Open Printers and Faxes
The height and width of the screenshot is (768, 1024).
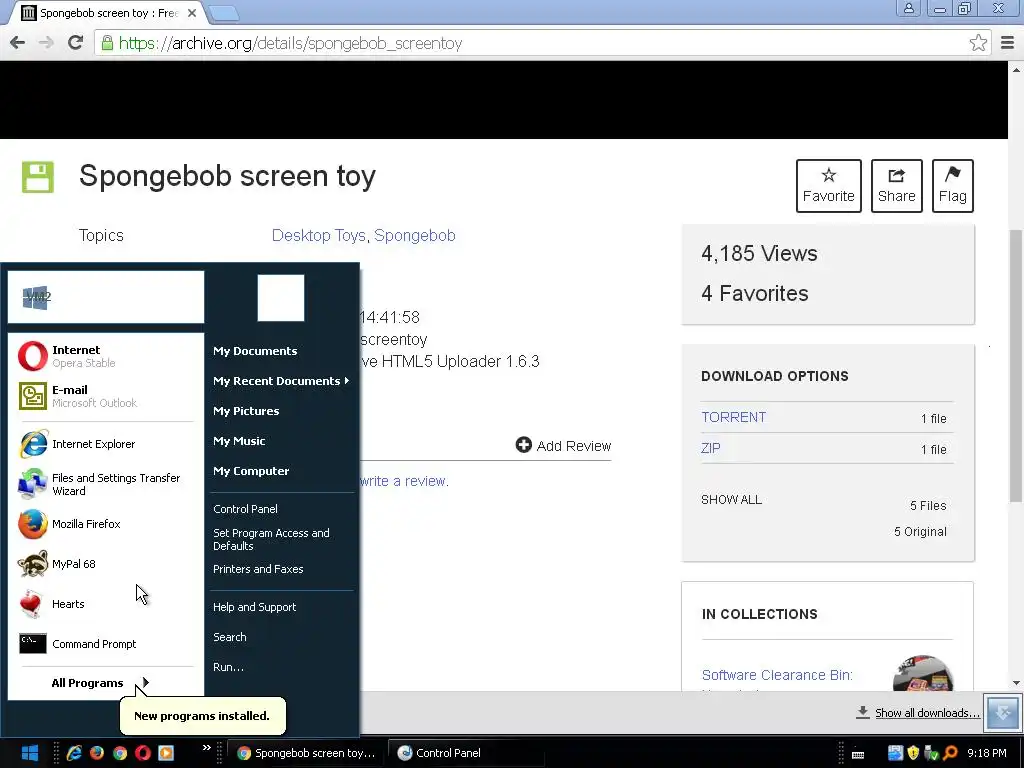click(x=258, y=569)
